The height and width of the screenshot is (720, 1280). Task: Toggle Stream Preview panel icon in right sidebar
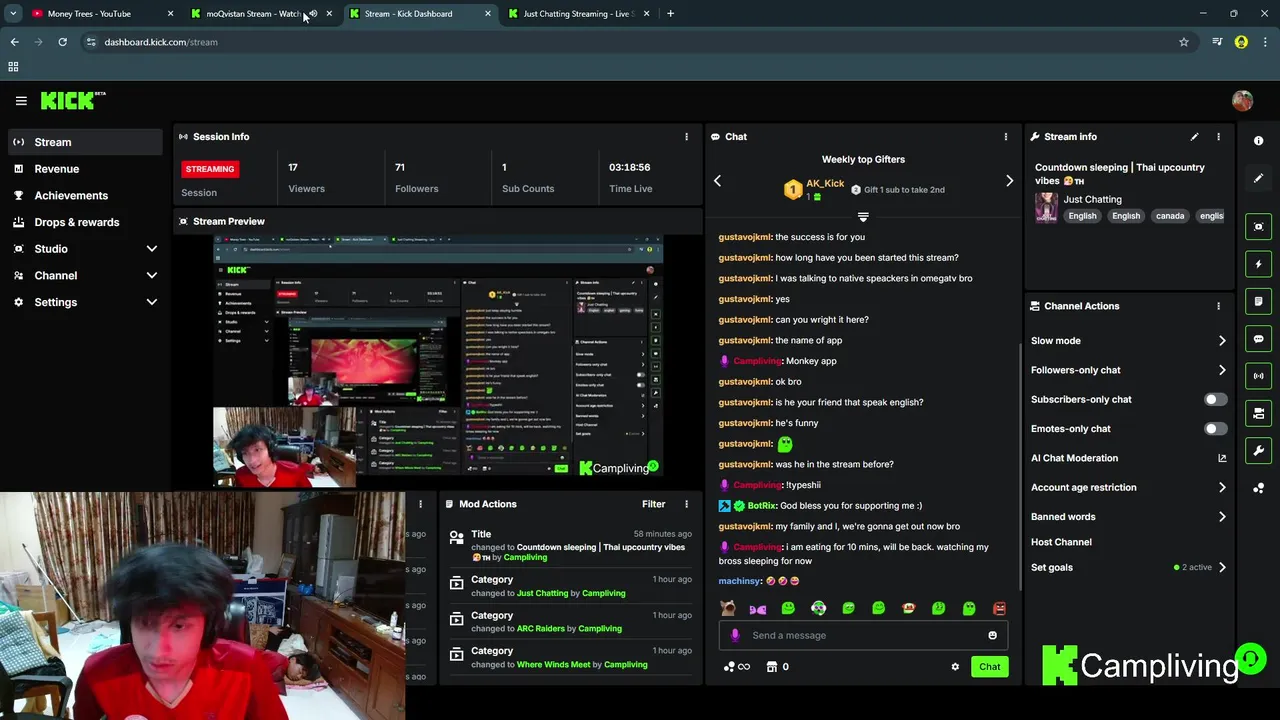pyautogui.click(x=1258, y=227)
